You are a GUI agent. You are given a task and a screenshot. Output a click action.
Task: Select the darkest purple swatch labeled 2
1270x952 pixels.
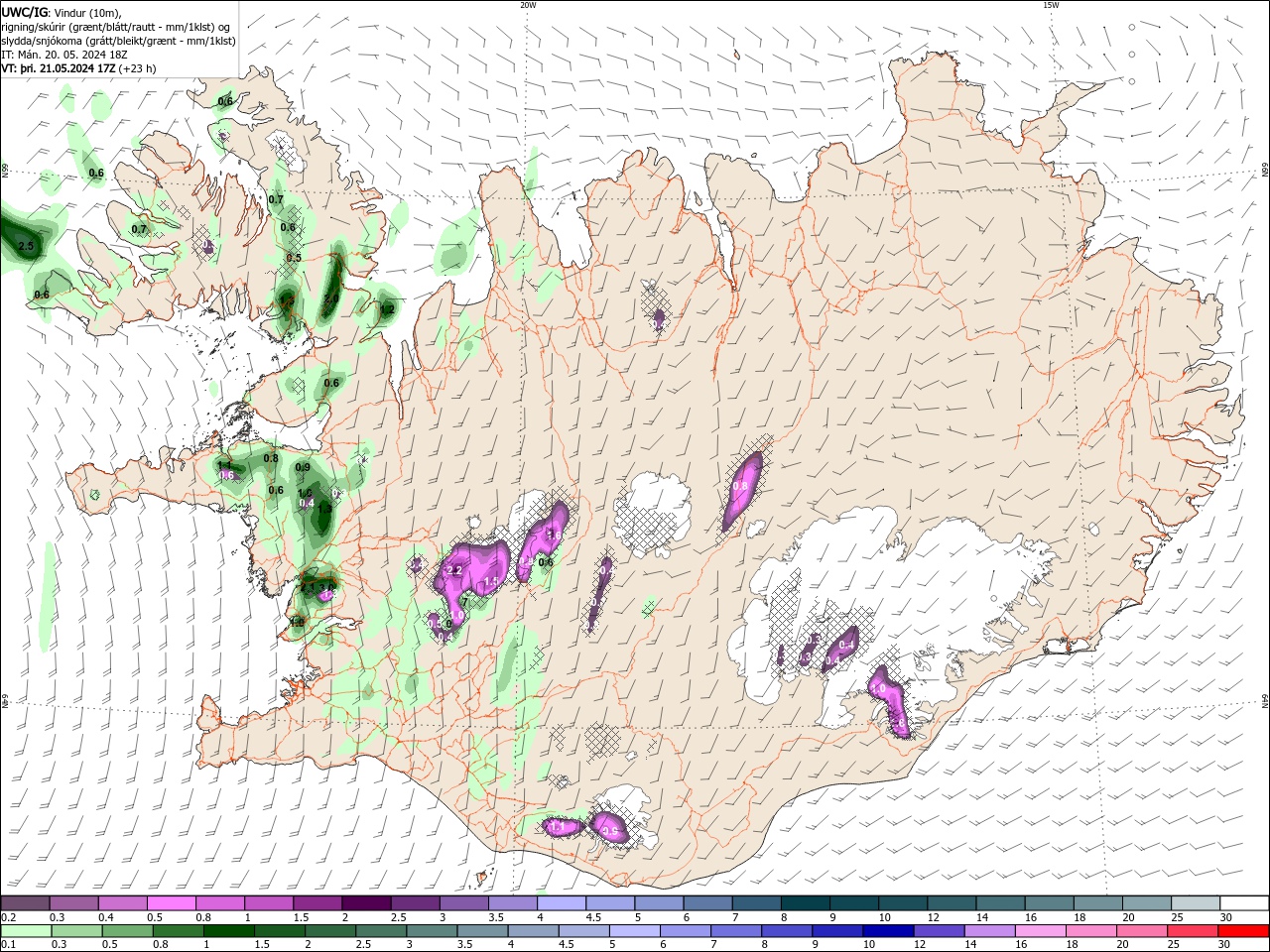tap(366, 903)
